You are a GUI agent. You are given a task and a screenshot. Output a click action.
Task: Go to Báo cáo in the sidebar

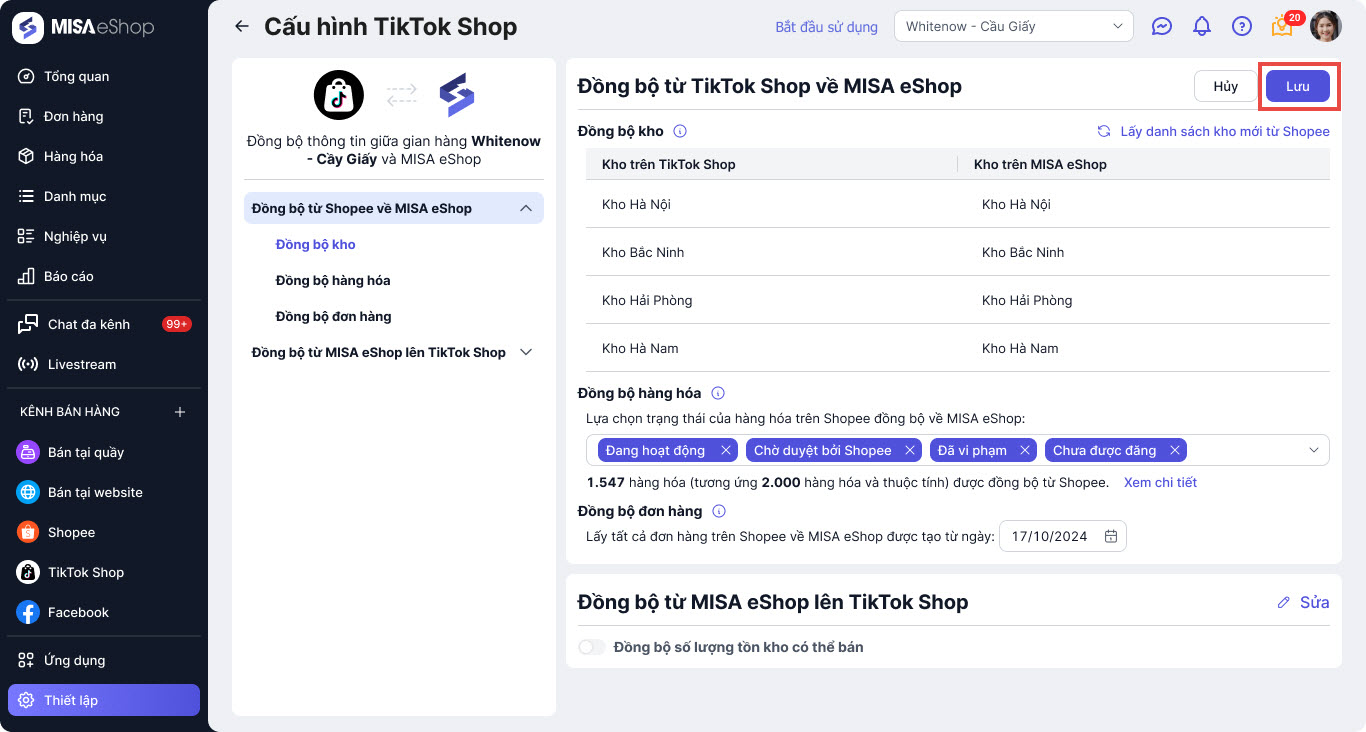[68, 276]
